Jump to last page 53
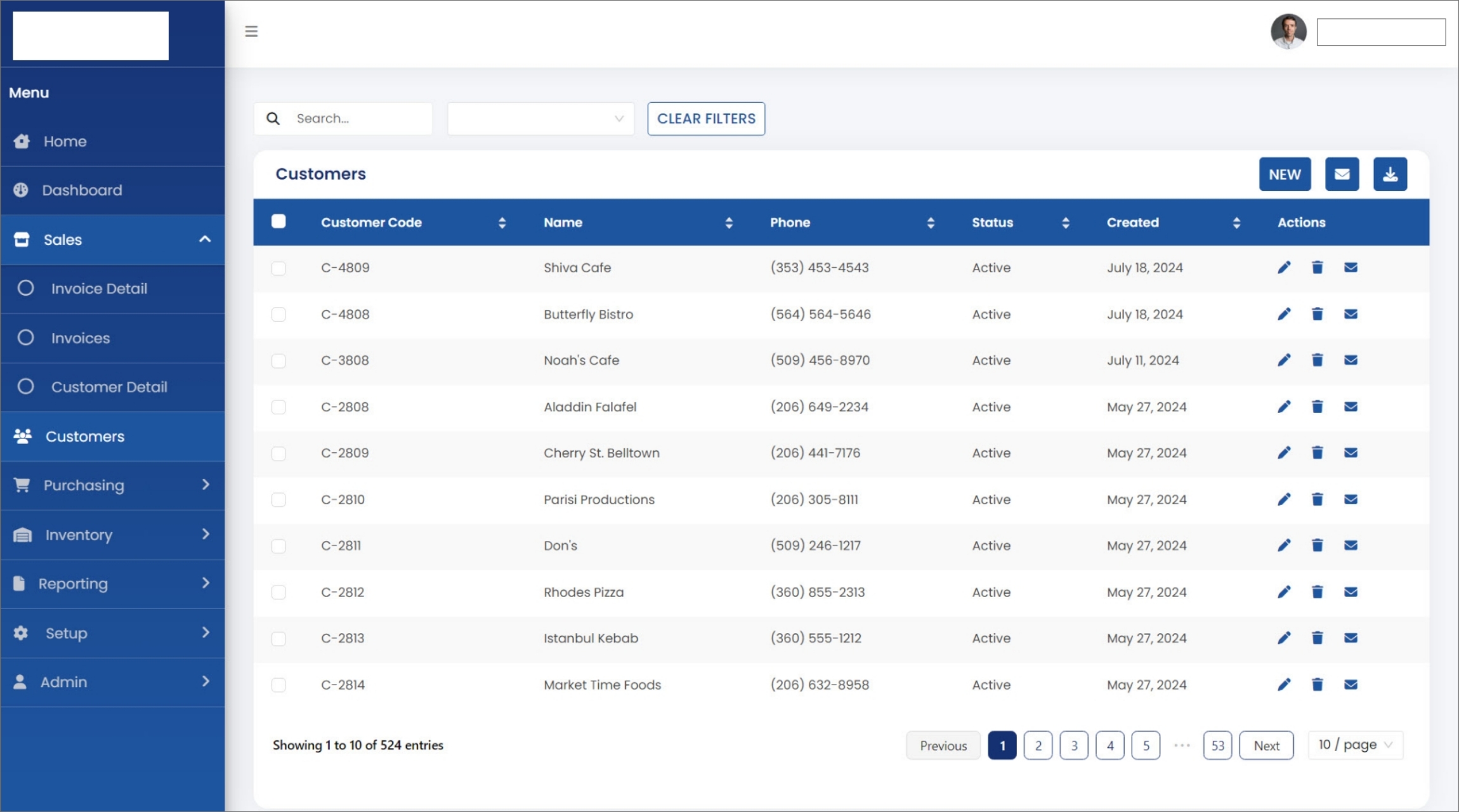 tap(1217, 745)
